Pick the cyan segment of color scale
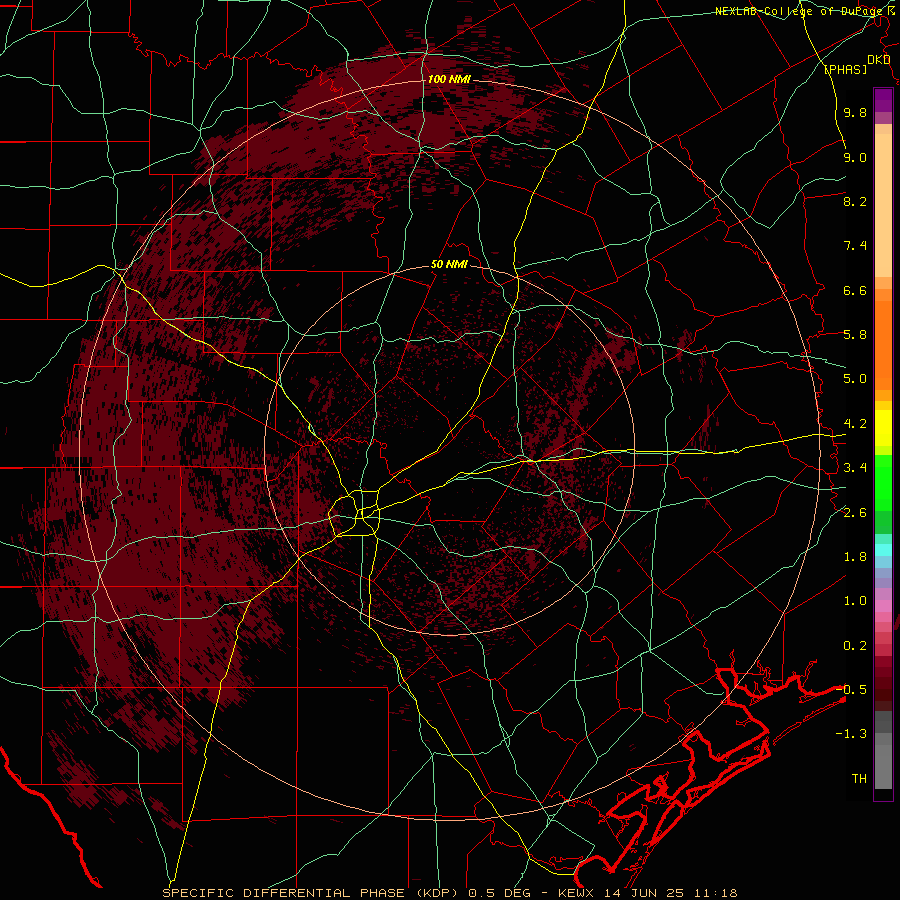Screen dimensions: 900x900 click(883, 550)
